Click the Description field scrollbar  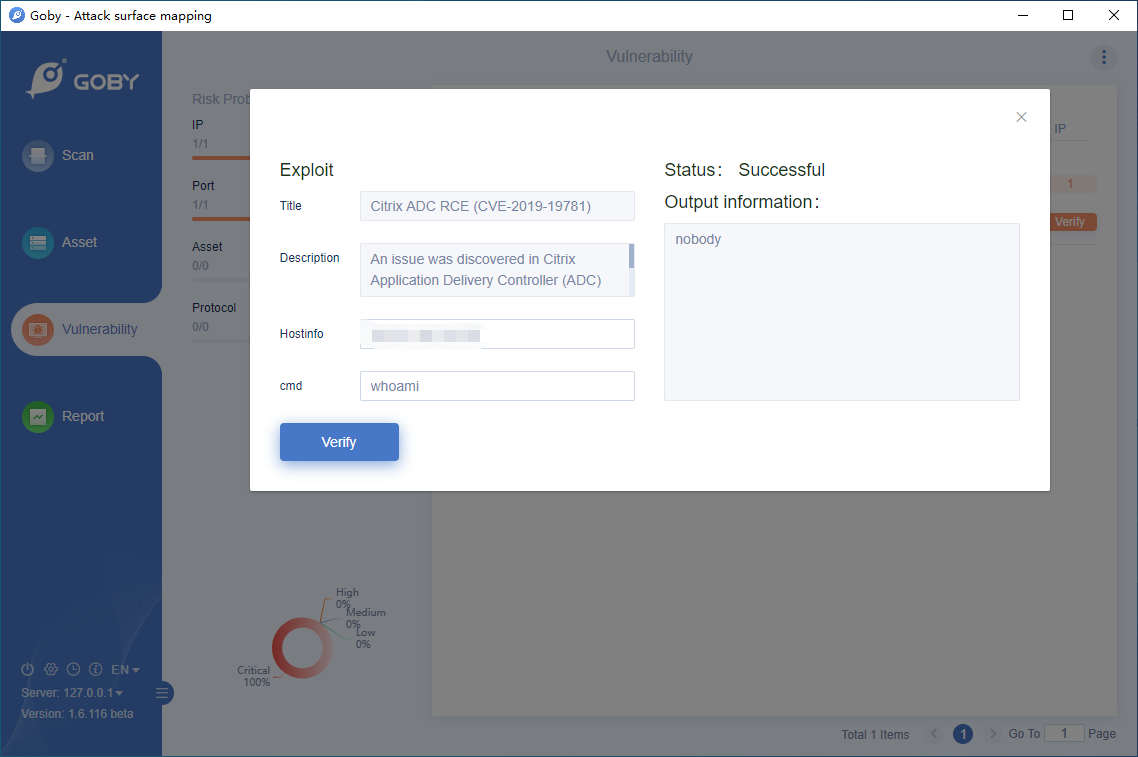(631, 256)
